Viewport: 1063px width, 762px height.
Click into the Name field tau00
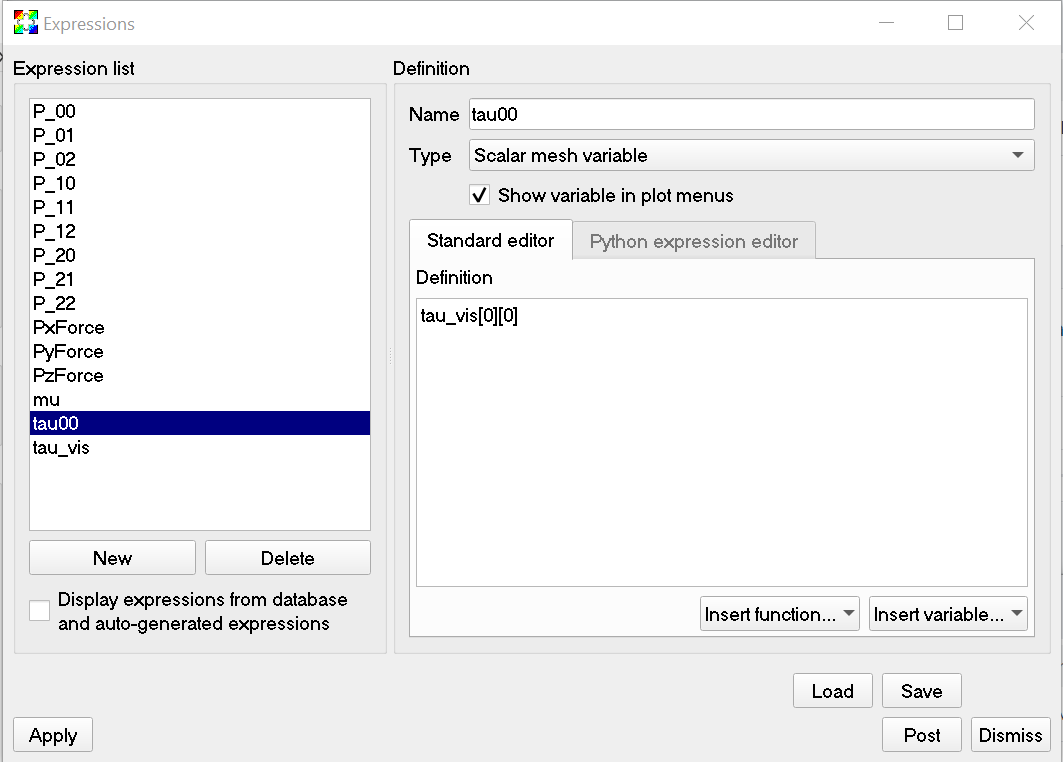click(751, 114)
